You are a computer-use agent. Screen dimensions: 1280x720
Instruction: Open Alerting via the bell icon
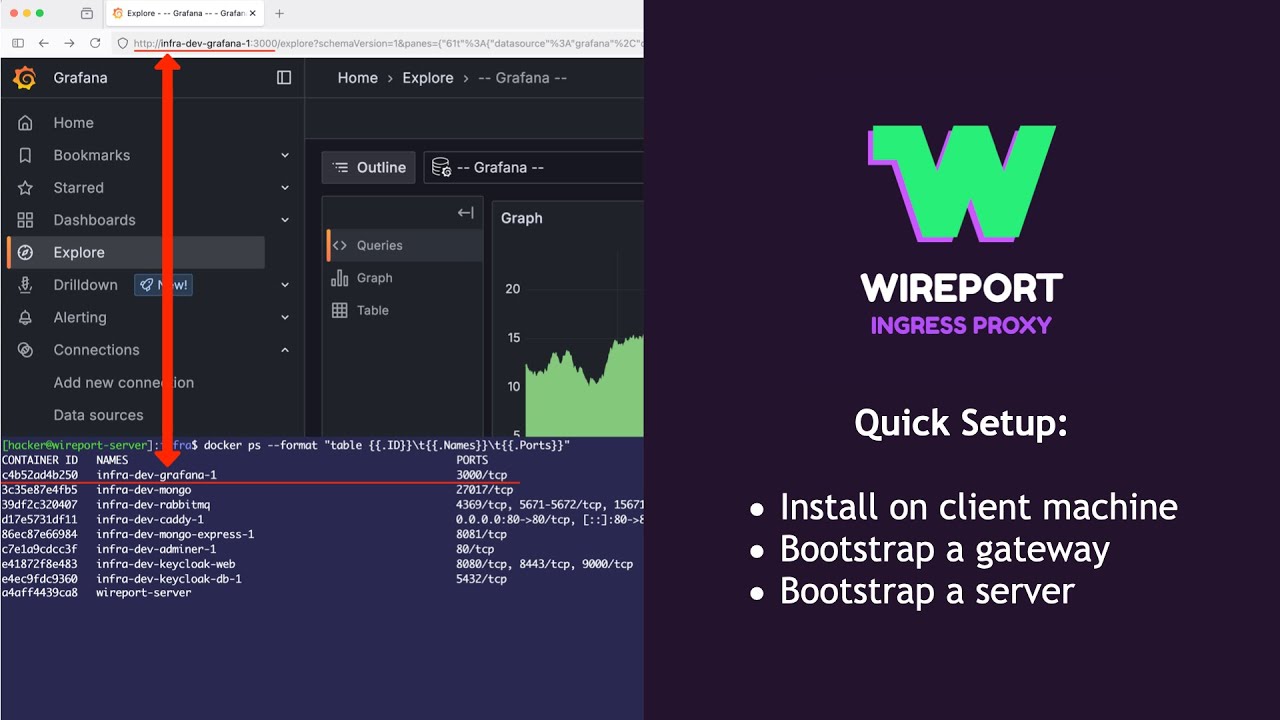(x=27, y=317)
